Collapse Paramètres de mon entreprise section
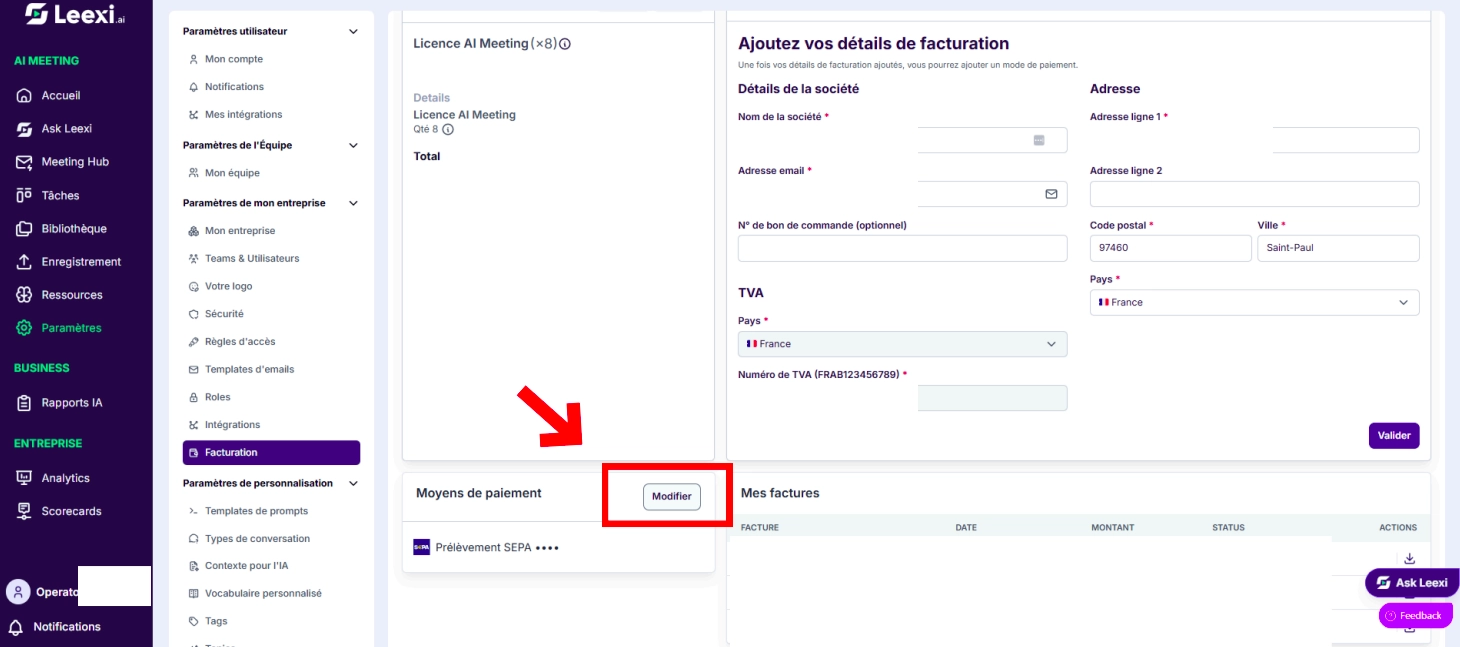 click(x=353, y=203)
